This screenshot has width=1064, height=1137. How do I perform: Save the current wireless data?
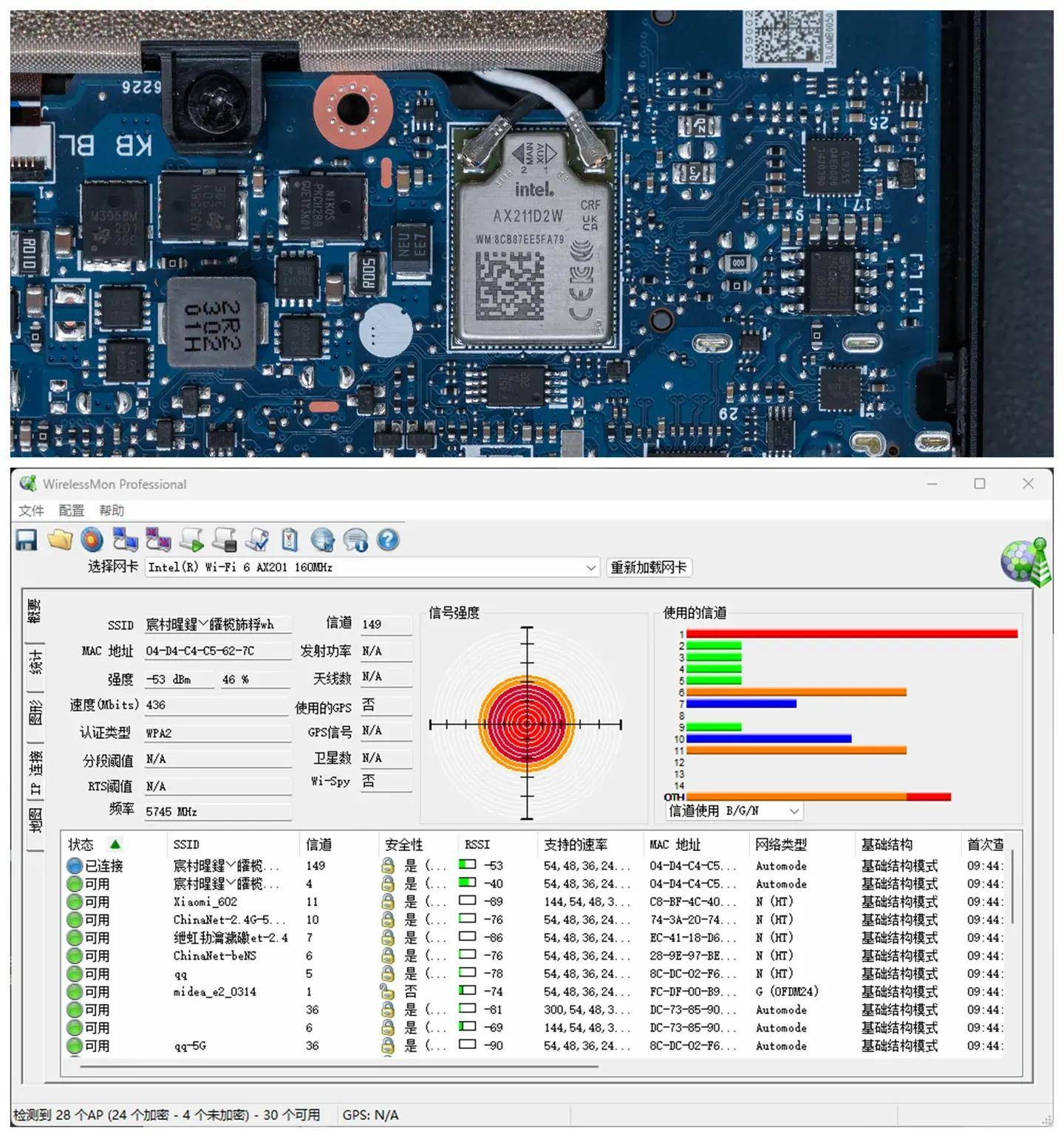click(27, 540)
